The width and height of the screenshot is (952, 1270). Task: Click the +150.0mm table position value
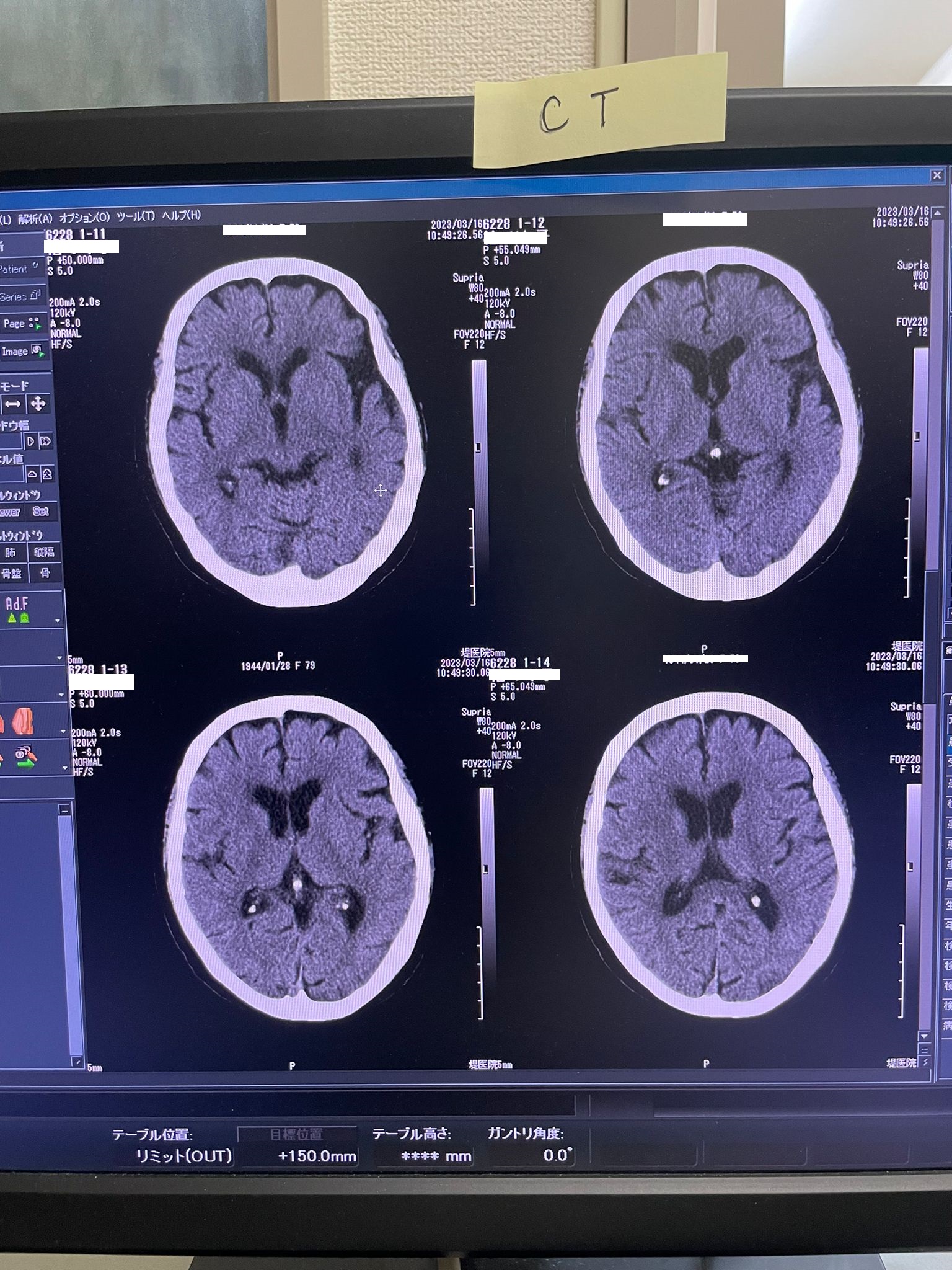pyautogui.click(x=317, y=1156)
